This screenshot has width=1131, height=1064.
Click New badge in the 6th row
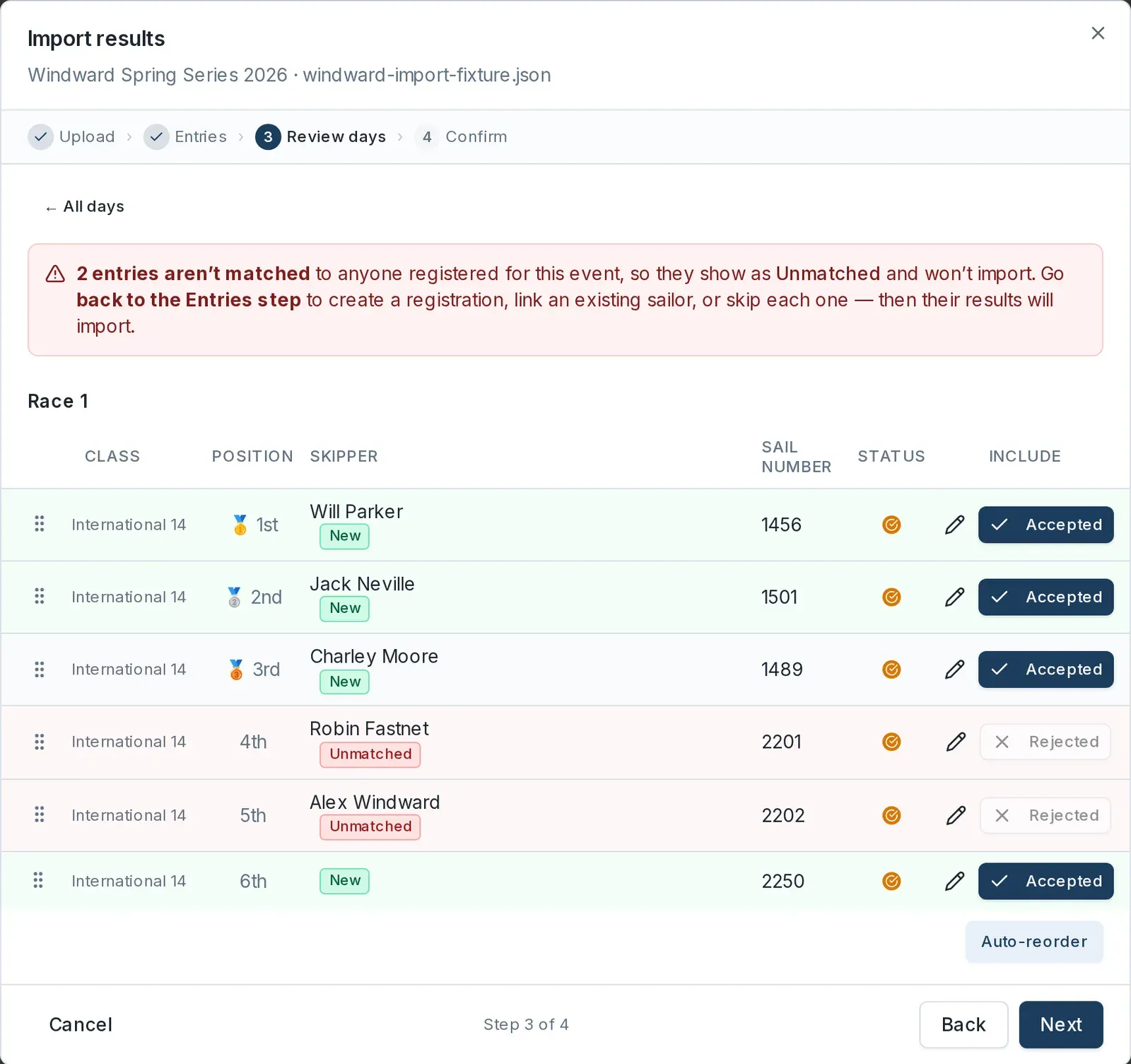345,880
